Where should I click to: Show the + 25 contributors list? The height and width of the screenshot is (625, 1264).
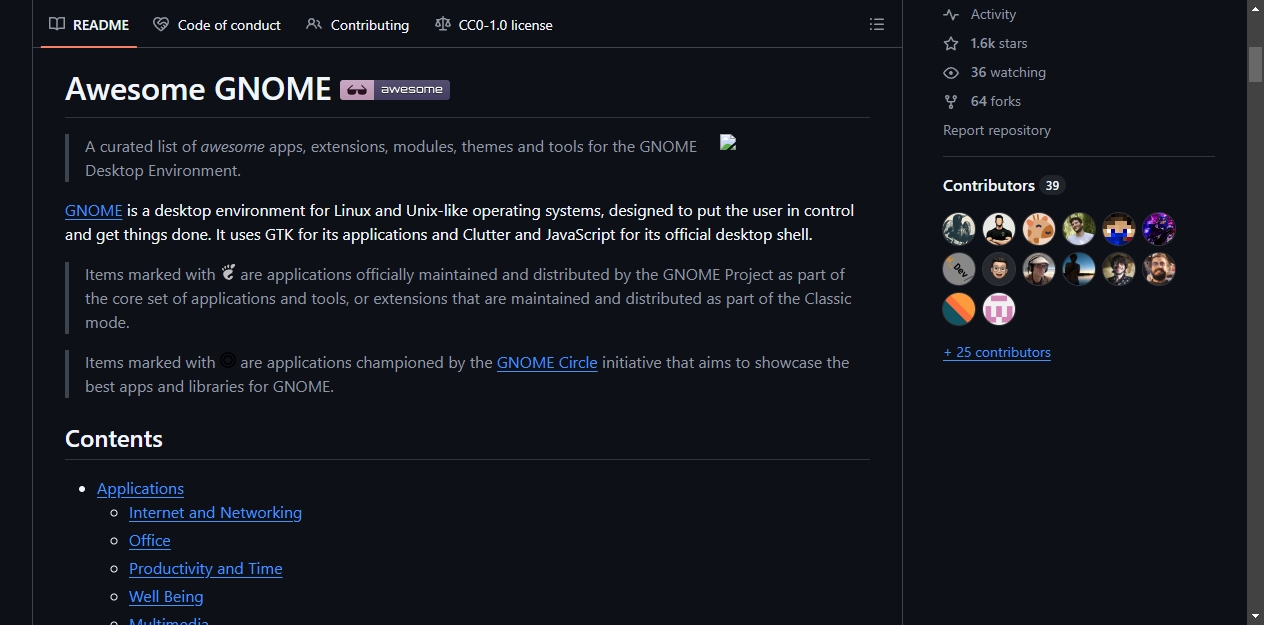click(x=997, y=352)
